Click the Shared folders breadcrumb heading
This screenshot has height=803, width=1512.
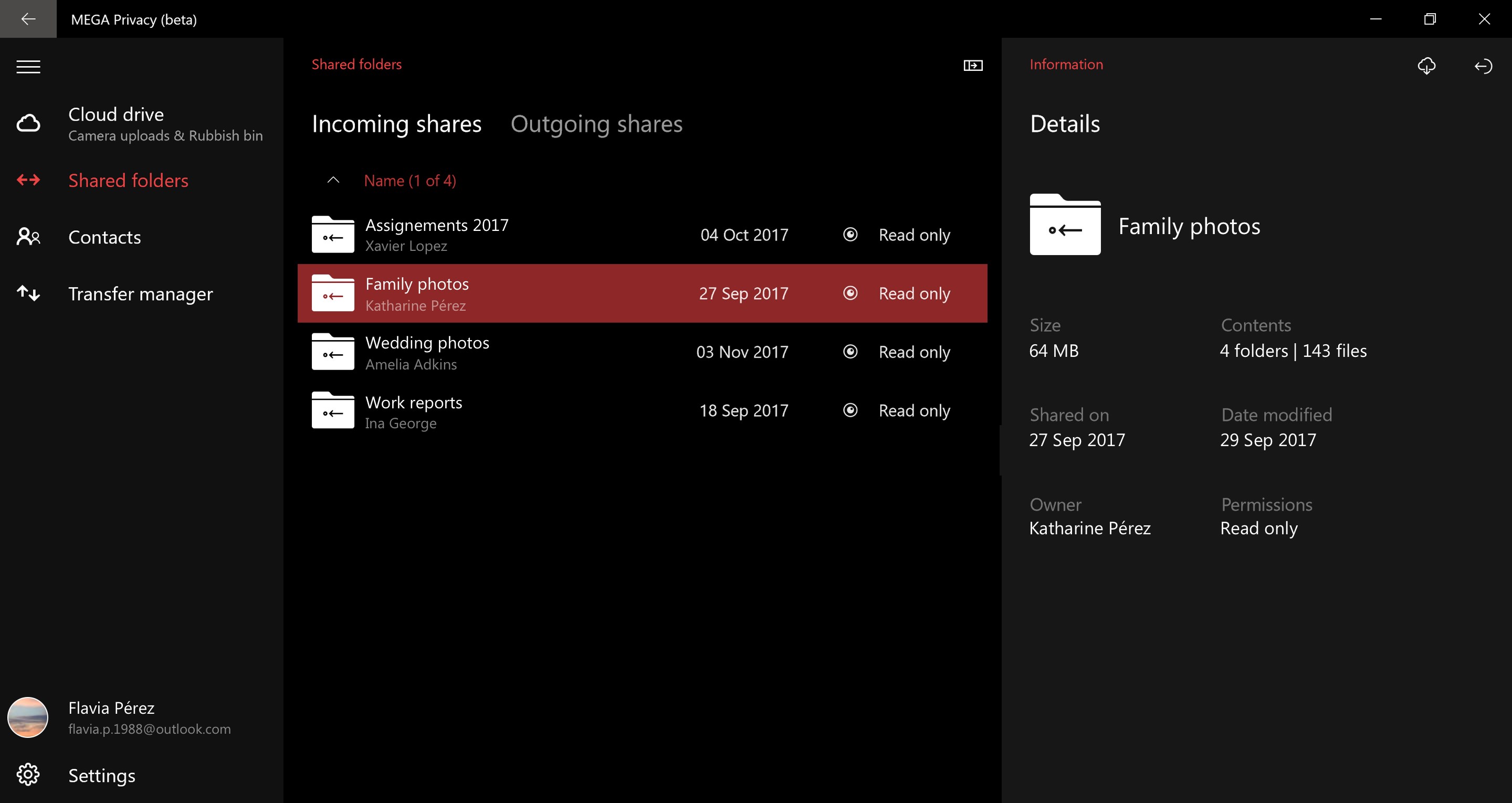(356, 65)
